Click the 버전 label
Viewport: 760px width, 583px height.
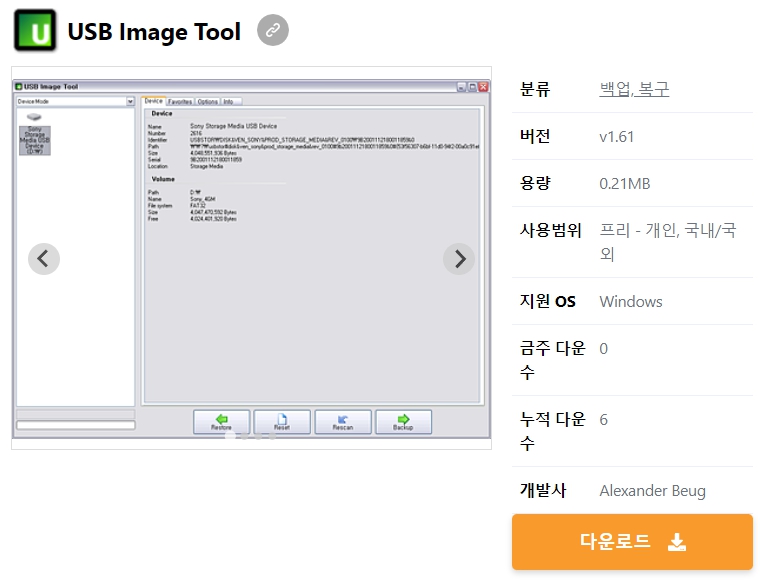point(535,136)
